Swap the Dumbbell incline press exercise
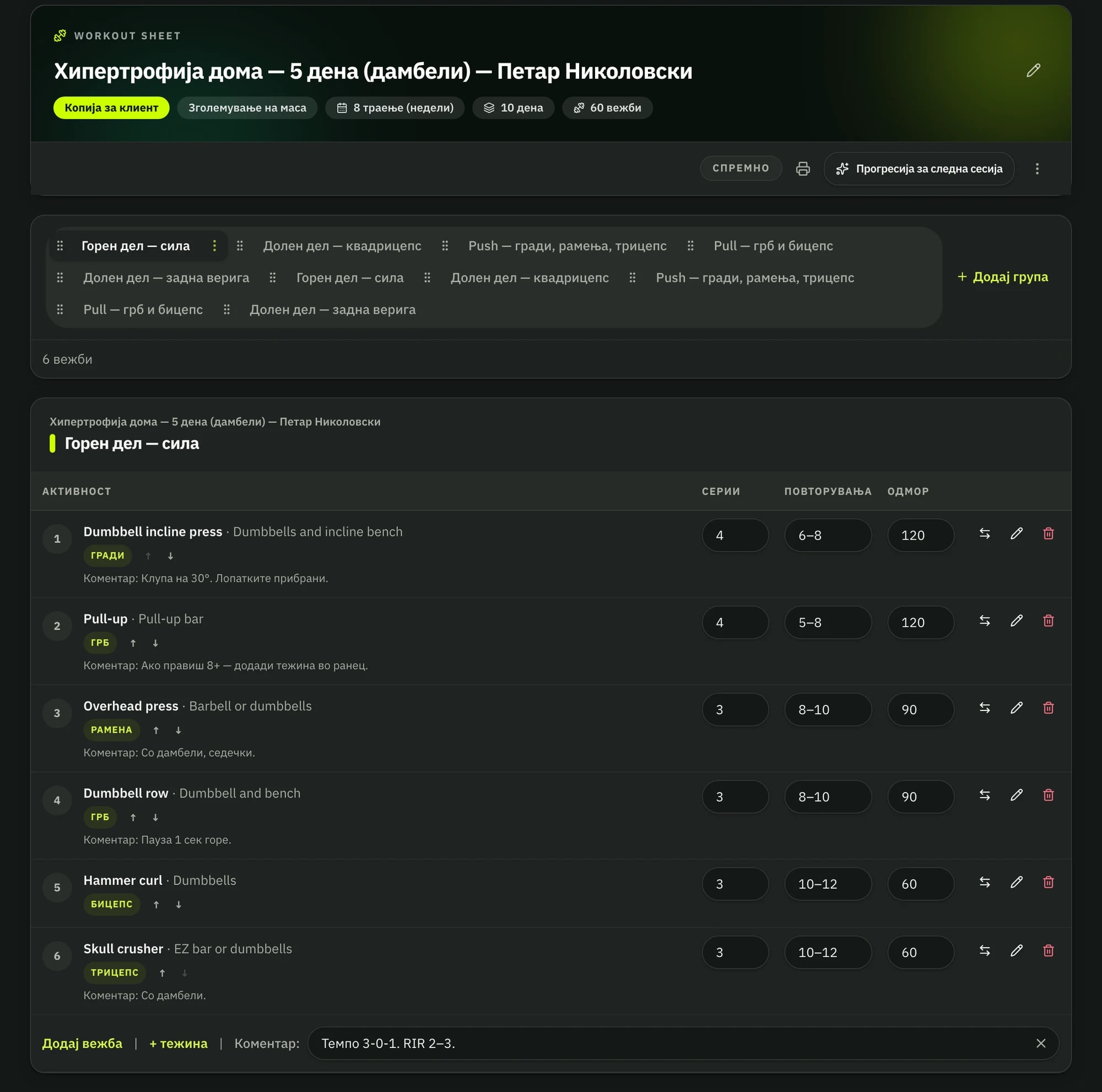The width and height of the screenshot is (1102, 1092). 985,534
